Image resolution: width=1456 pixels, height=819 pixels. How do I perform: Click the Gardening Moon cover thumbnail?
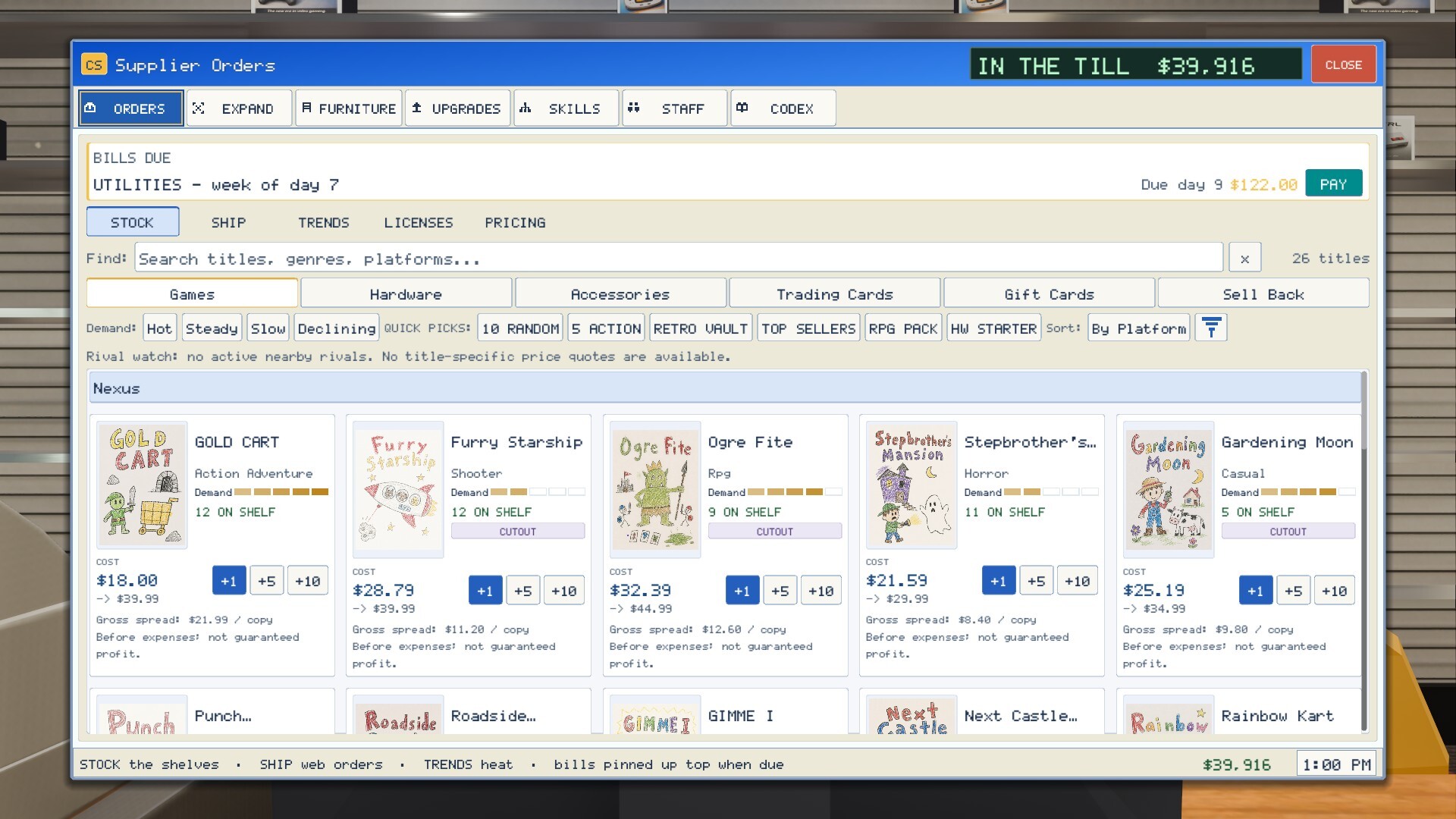click(x=1168, y=490)
